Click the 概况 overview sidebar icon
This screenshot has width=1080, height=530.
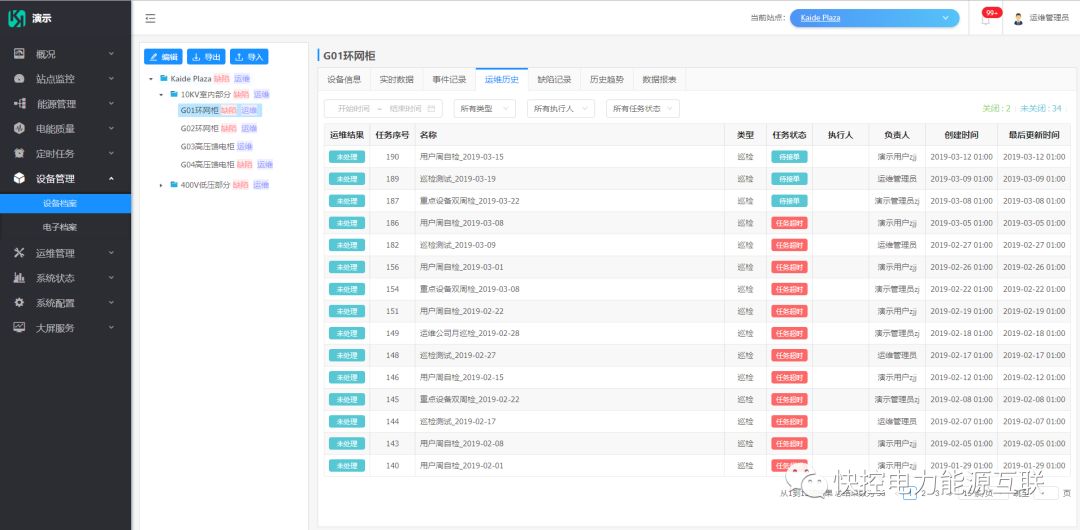coord(19,54)
